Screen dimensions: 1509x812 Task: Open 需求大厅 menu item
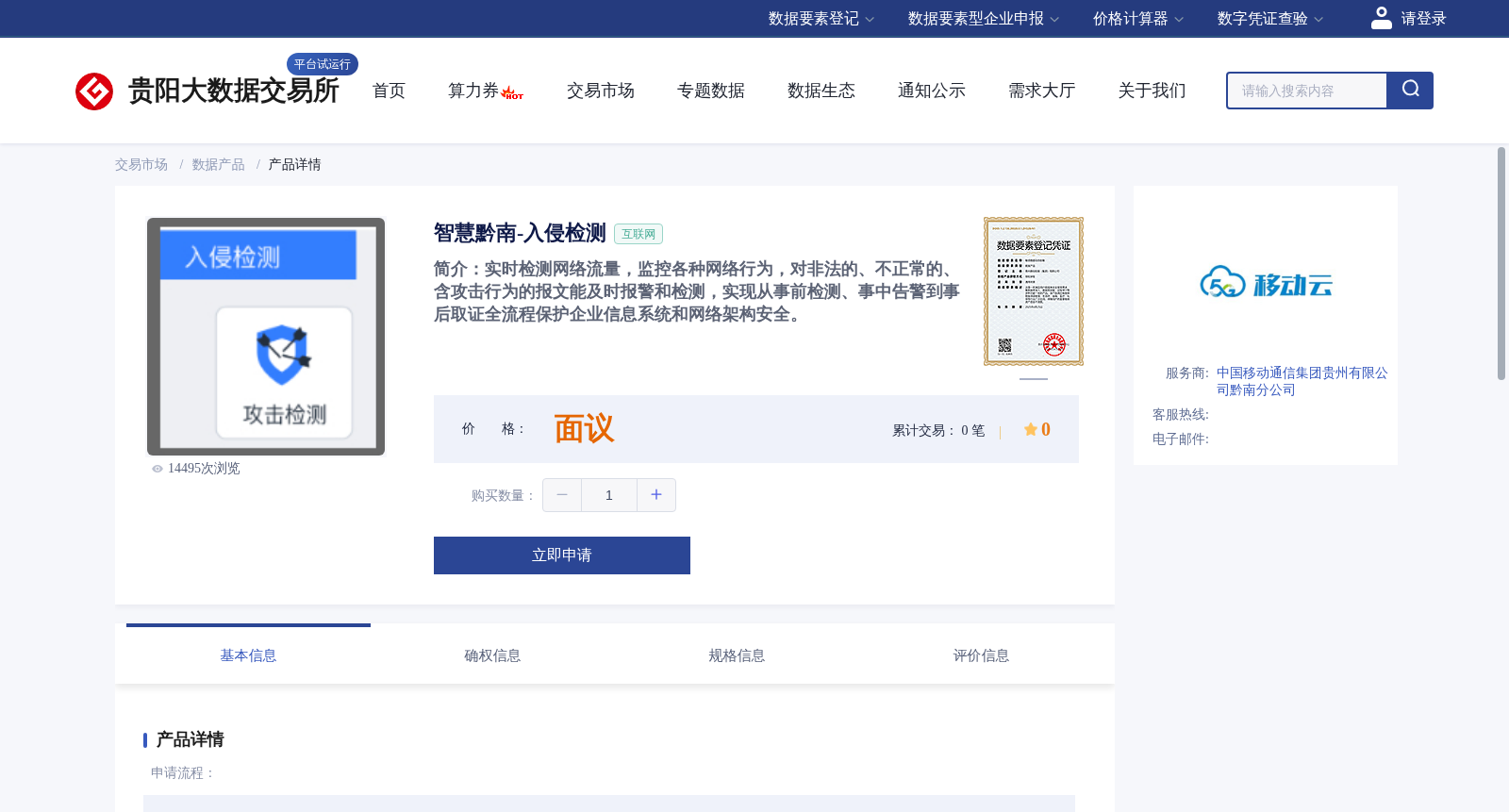click(1042, 91)
